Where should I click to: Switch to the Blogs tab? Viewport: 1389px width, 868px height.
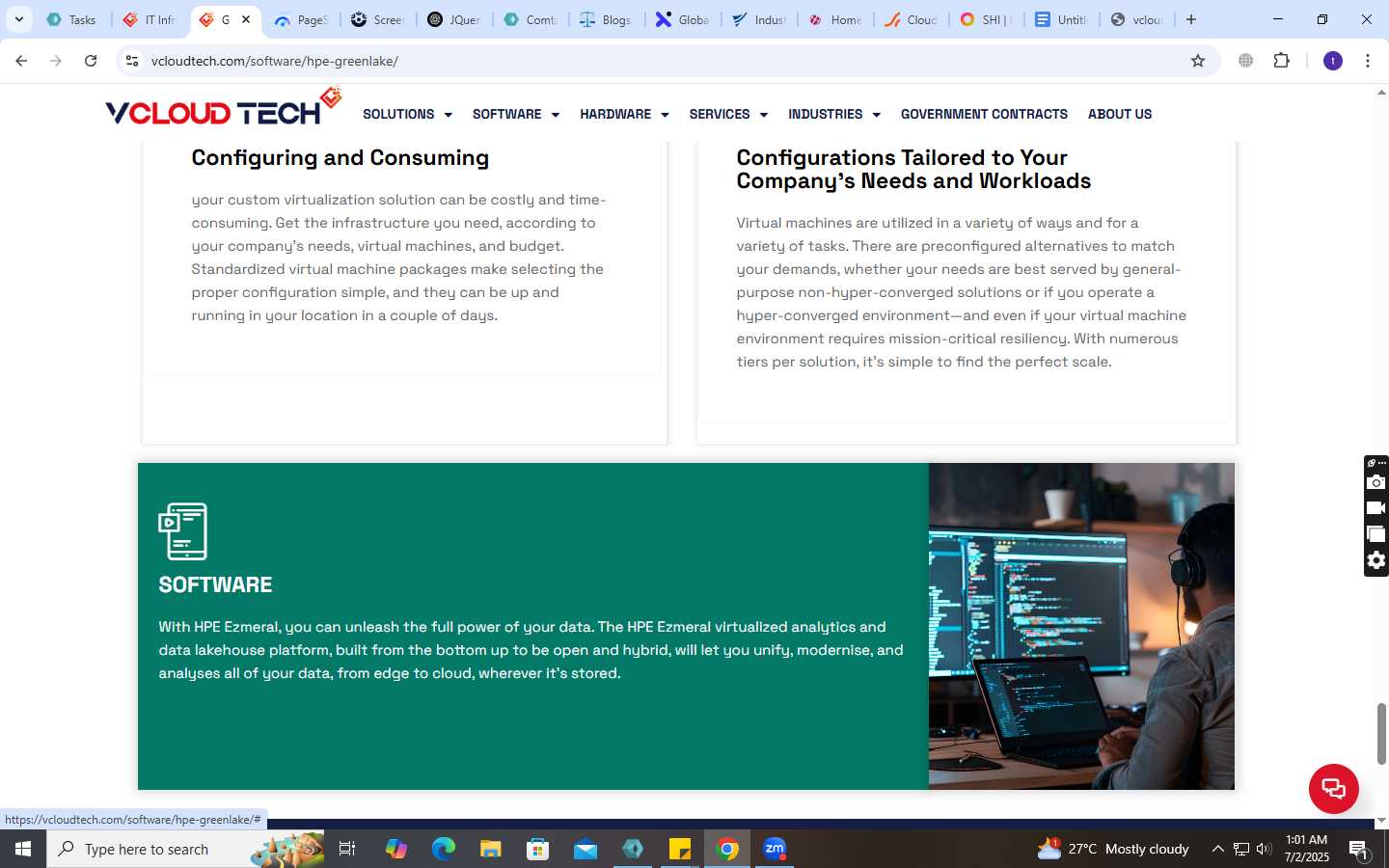click(607, 19)
